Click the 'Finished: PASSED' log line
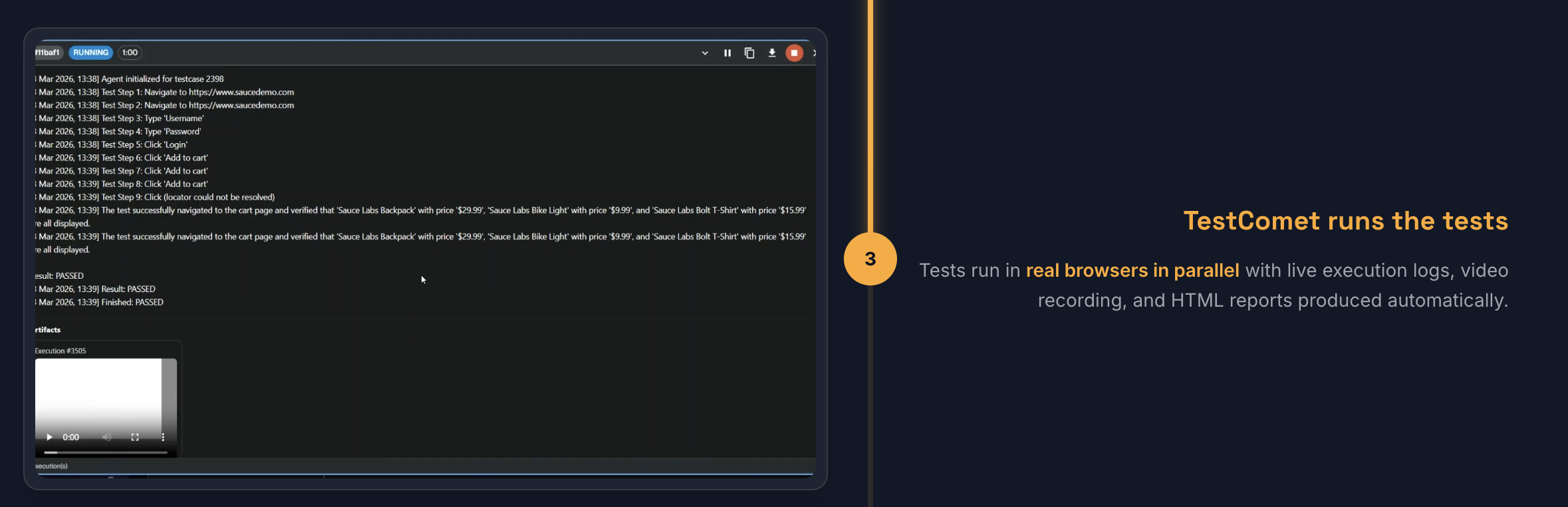The image size is (1568, 507). pyautogui.click(x=100, y=302)
